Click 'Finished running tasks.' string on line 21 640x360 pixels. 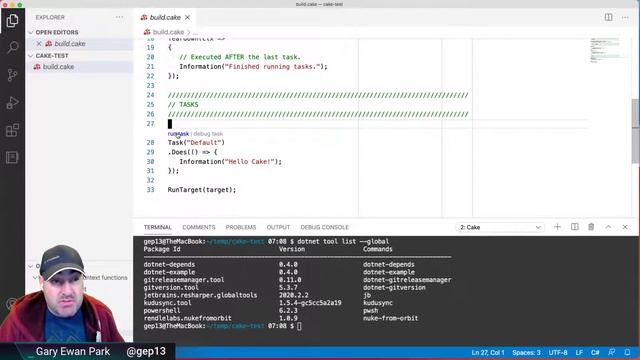pyautogui.click(x=273, y=67)
